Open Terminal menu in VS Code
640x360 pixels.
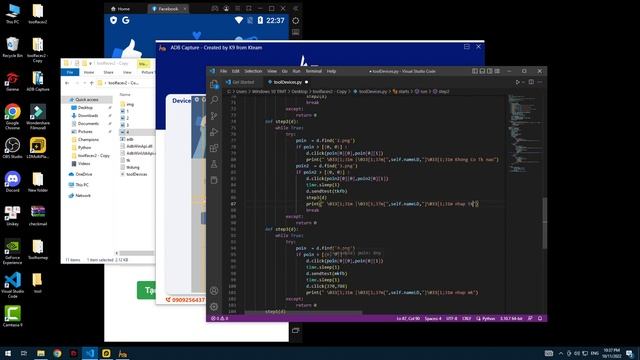(313, 71)
